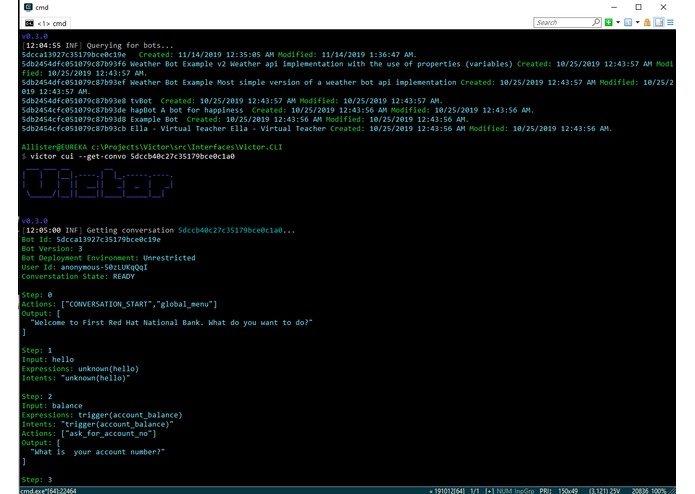Click the 'tvBot' row in bot list
The image size is (695, 494).
(x=232, y=101)
